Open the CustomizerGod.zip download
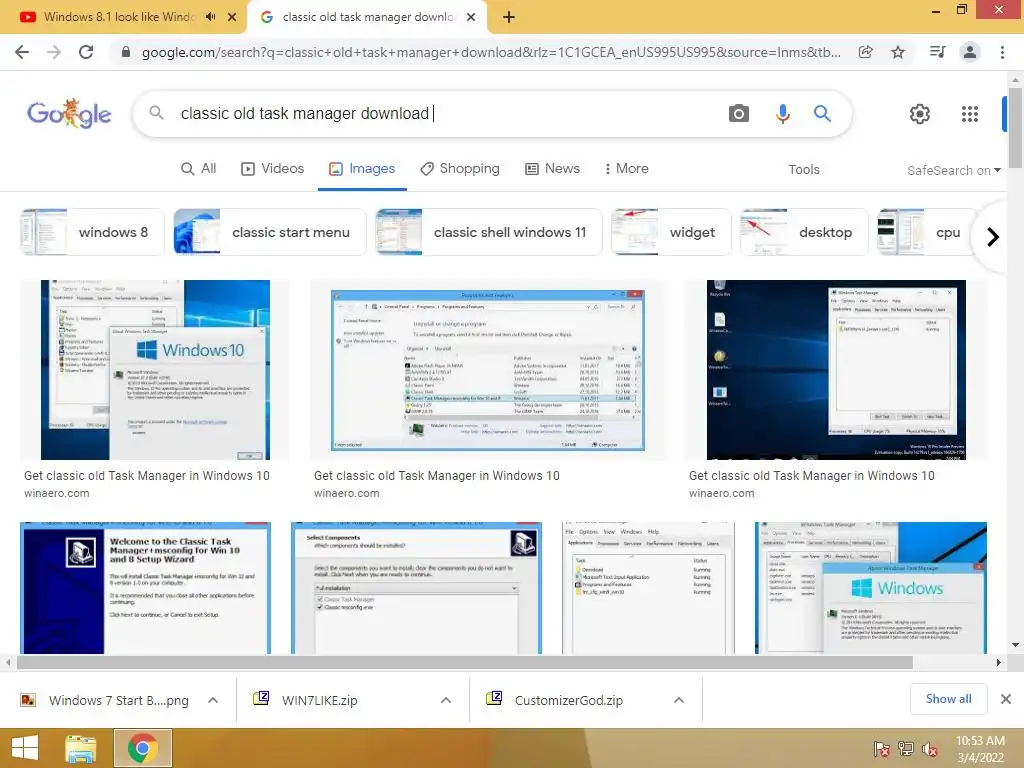 pyautogui.click(x=556, y=700)
